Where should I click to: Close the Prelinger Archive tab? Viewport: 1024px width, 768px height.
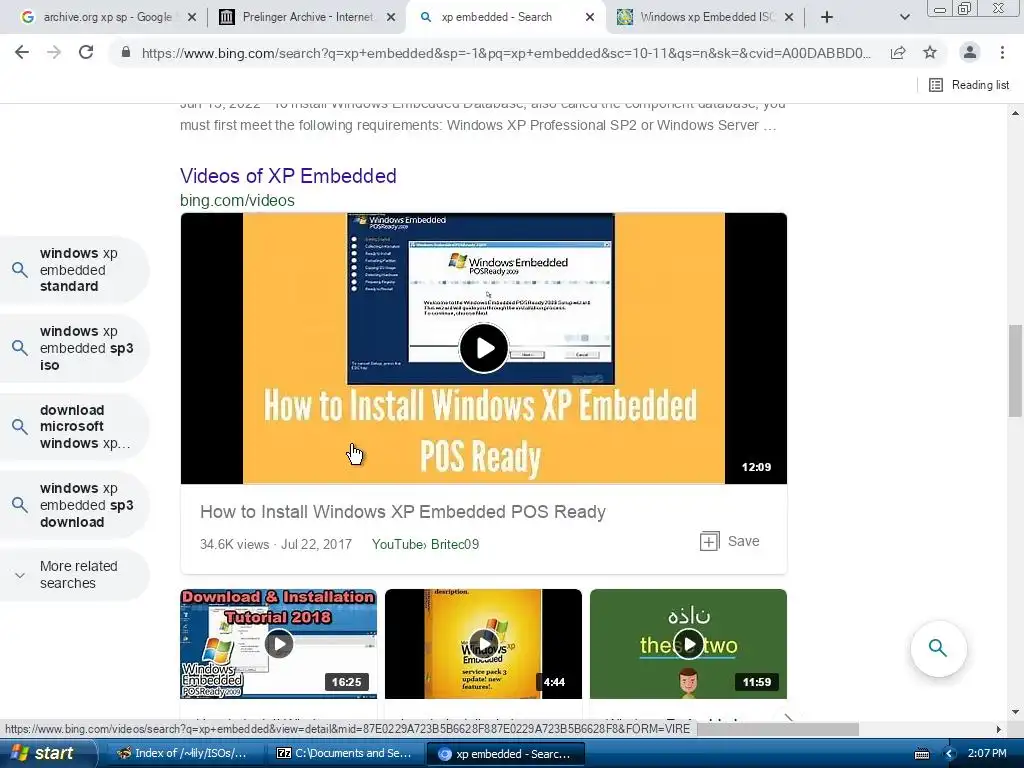coord(391,17)
